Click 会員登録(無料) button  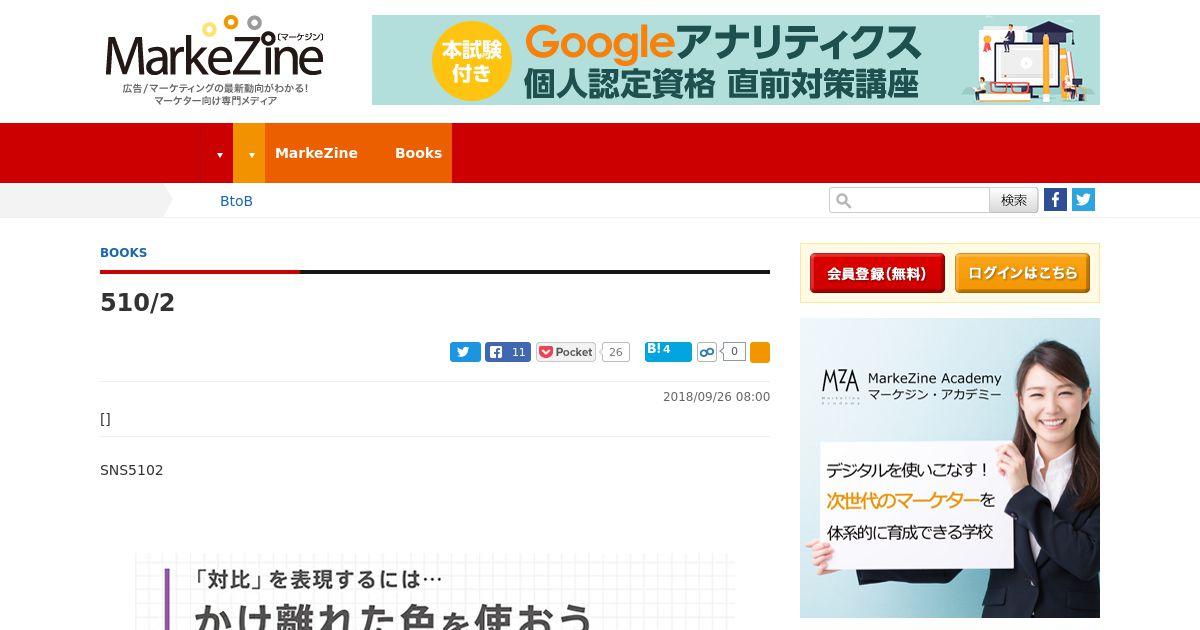tap(877, 273)
